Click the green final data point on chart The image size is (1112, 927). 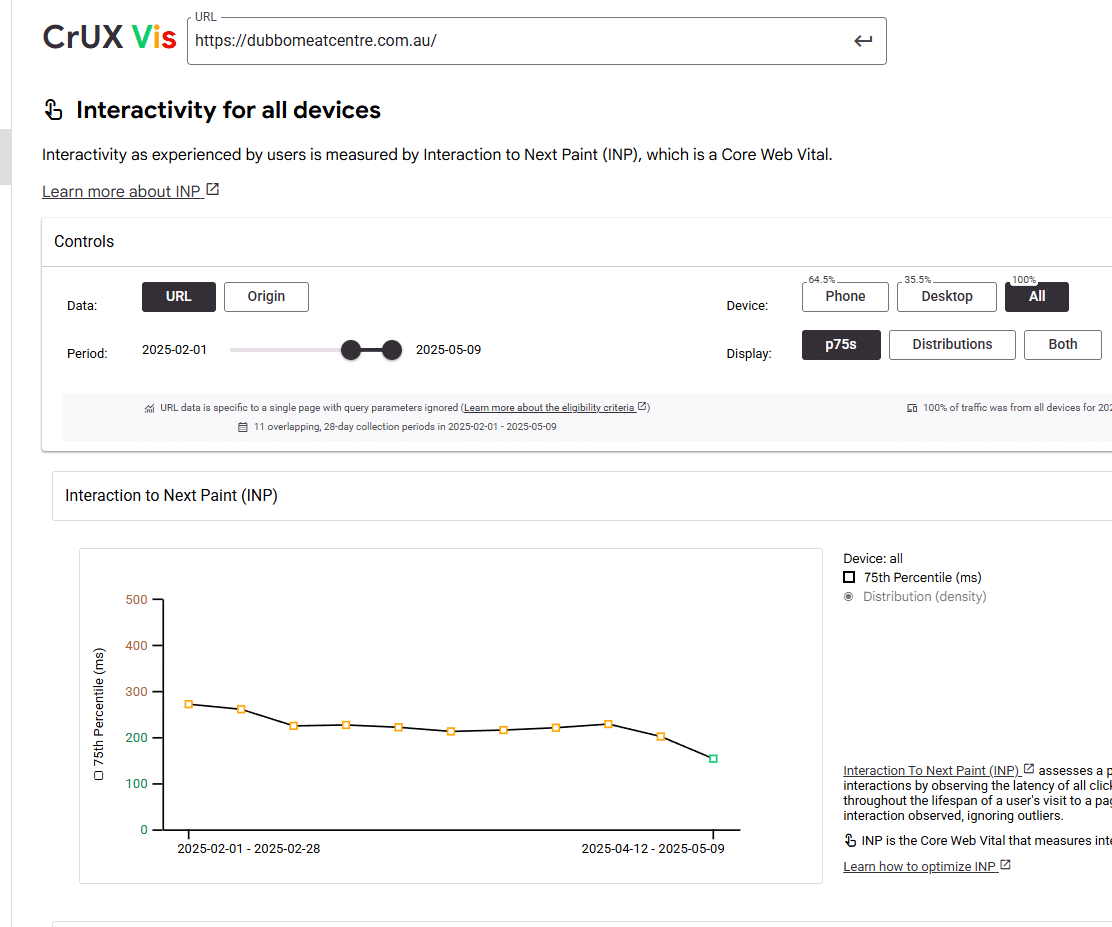coord(713,759)
